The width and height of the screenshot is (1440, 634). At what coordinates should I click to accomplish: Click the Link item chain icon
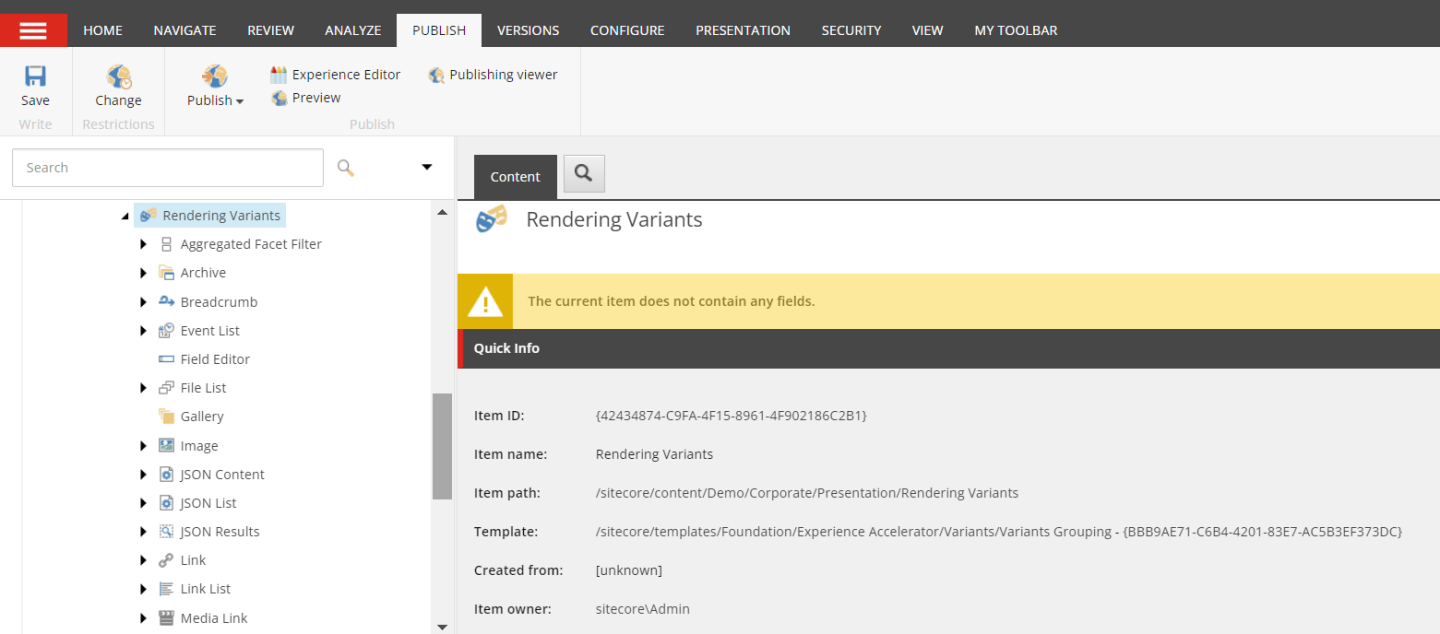tap(166, 560)
